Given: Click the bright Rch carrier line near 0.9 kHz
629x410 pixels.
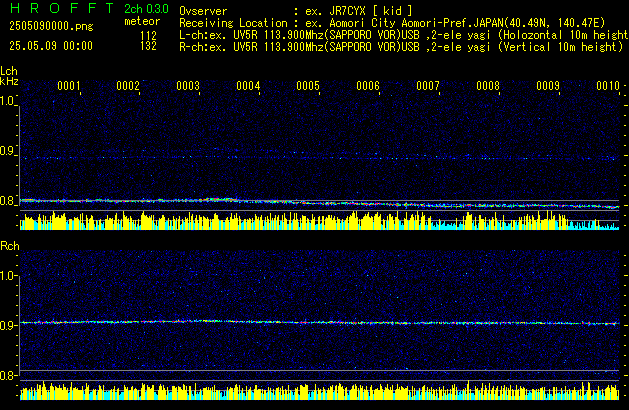Looking at the screenshot, I should 319,322.
